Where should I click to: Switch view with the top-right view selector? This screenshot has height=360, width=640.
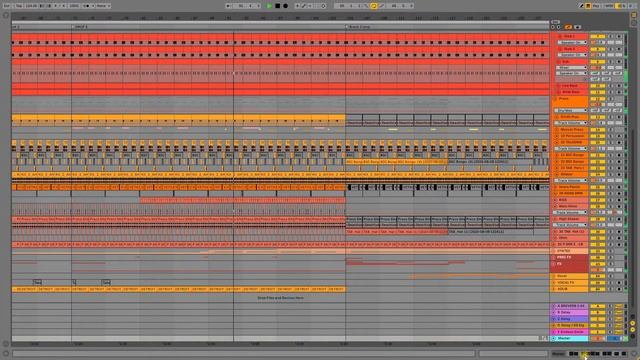tap(634, 16)
